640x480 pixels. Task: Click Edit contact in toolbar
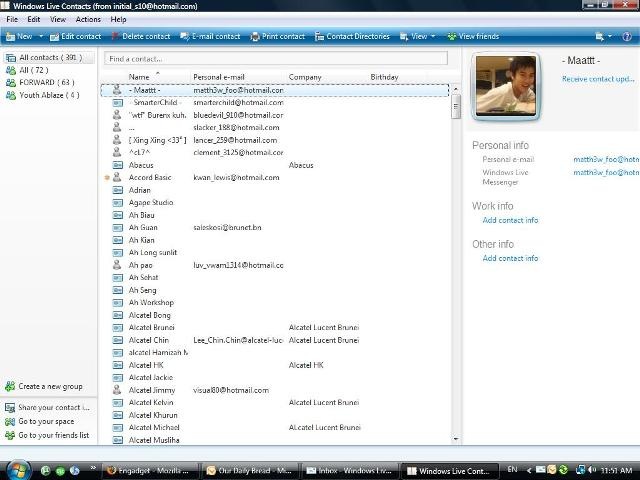[x=76, y=36]
